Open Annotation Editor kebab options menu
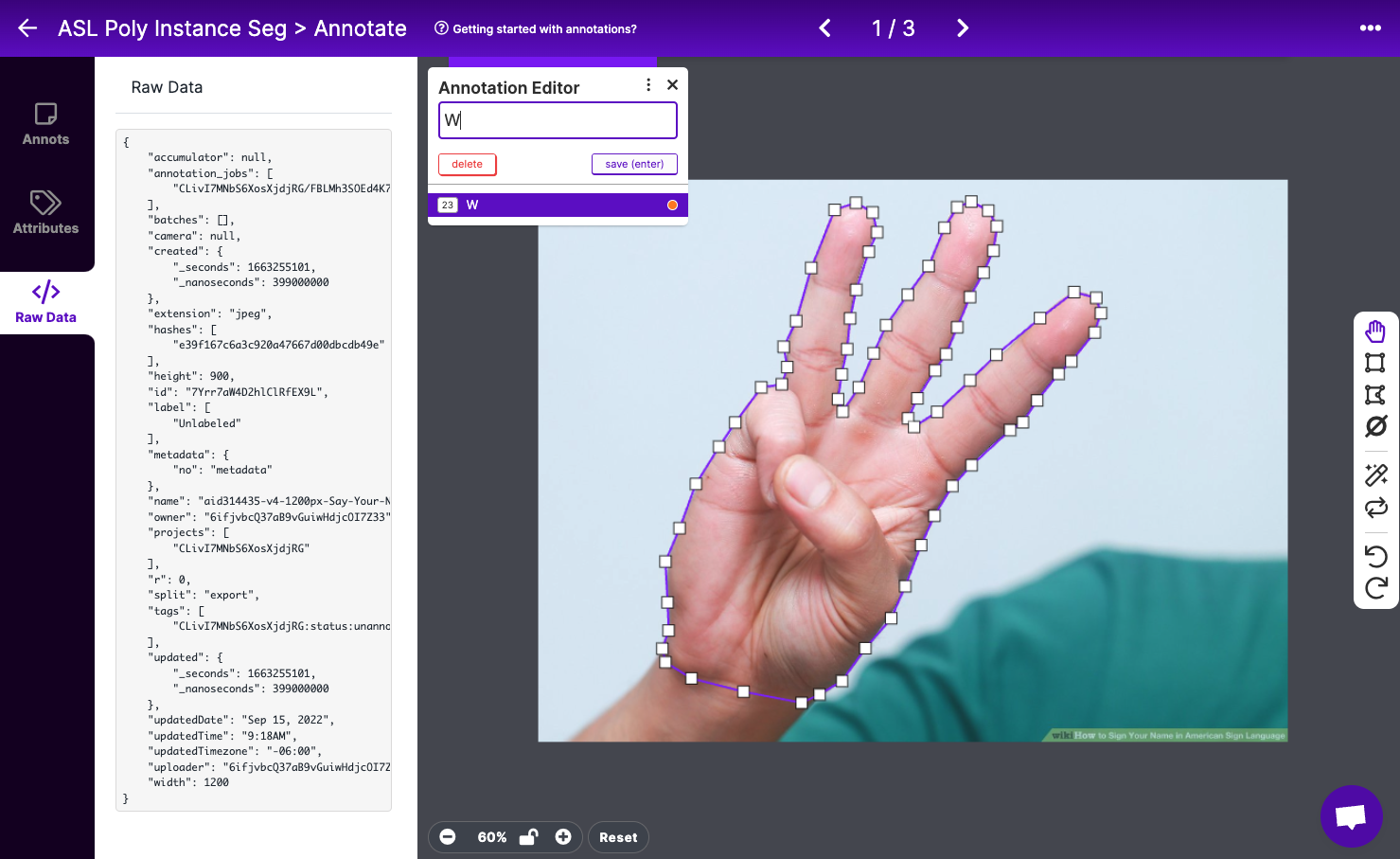Screen dimensions: 1400x859 click(648, 85)
